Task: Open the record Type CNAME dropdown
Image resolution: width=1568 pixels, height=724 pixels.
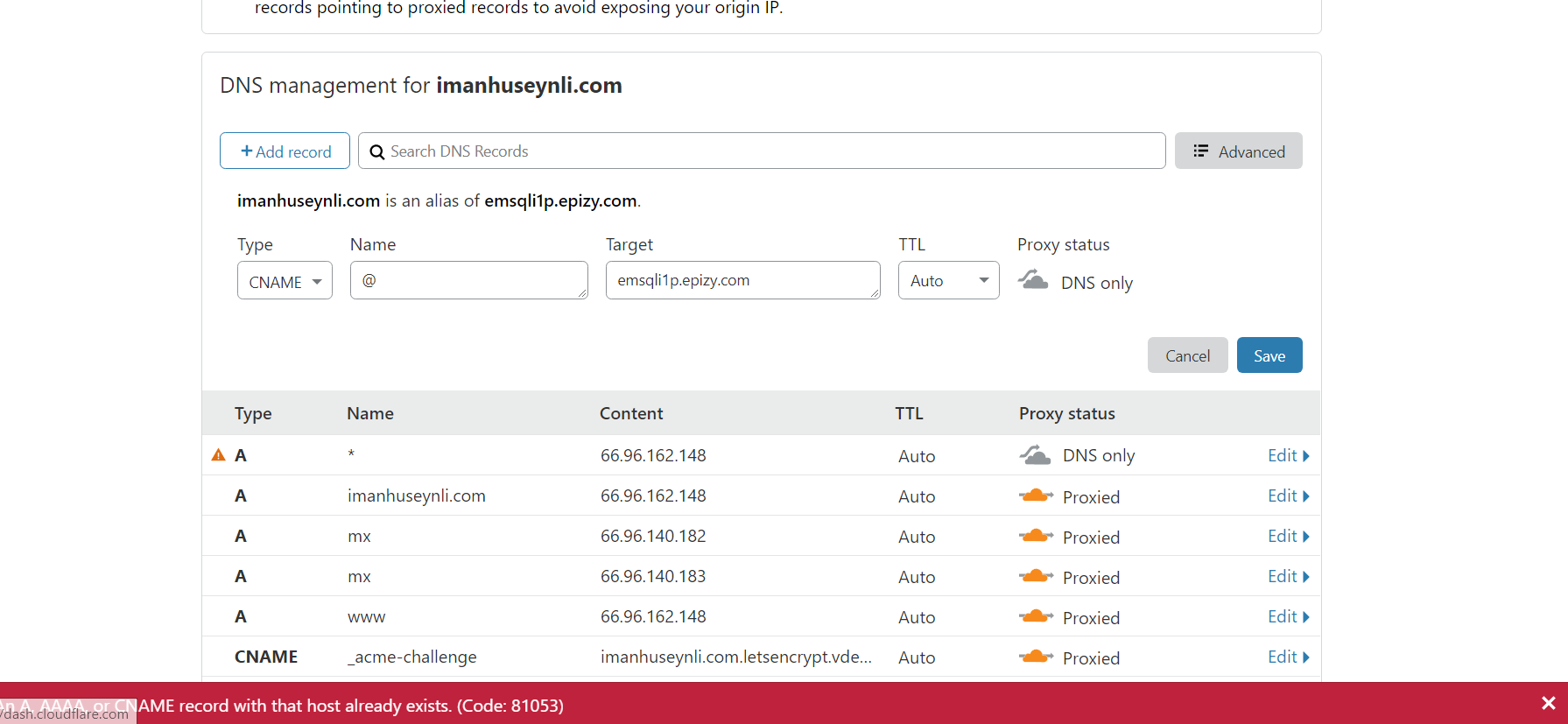Action: pos(285,281)
